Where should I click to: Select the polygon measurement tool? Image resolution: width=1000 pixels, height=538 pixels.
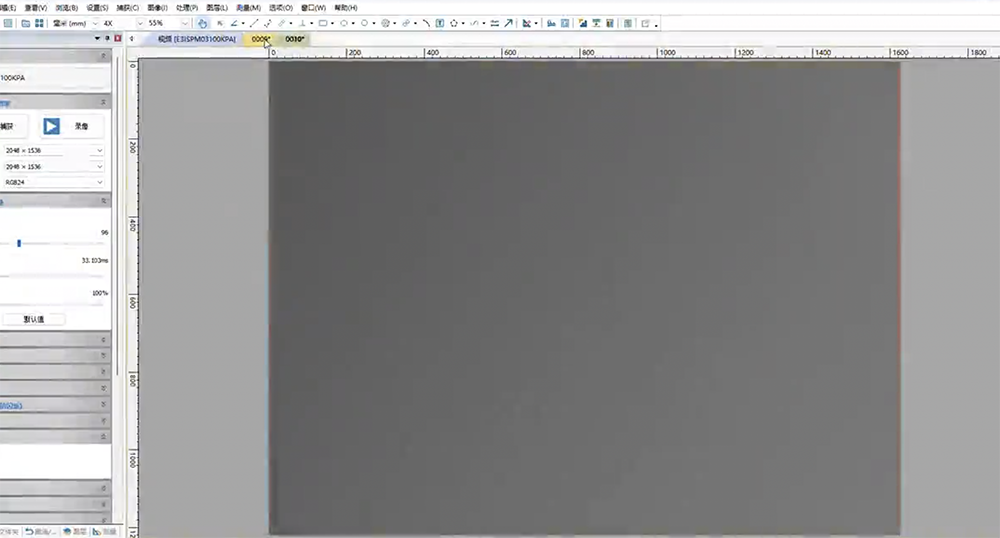pos(454,23)
